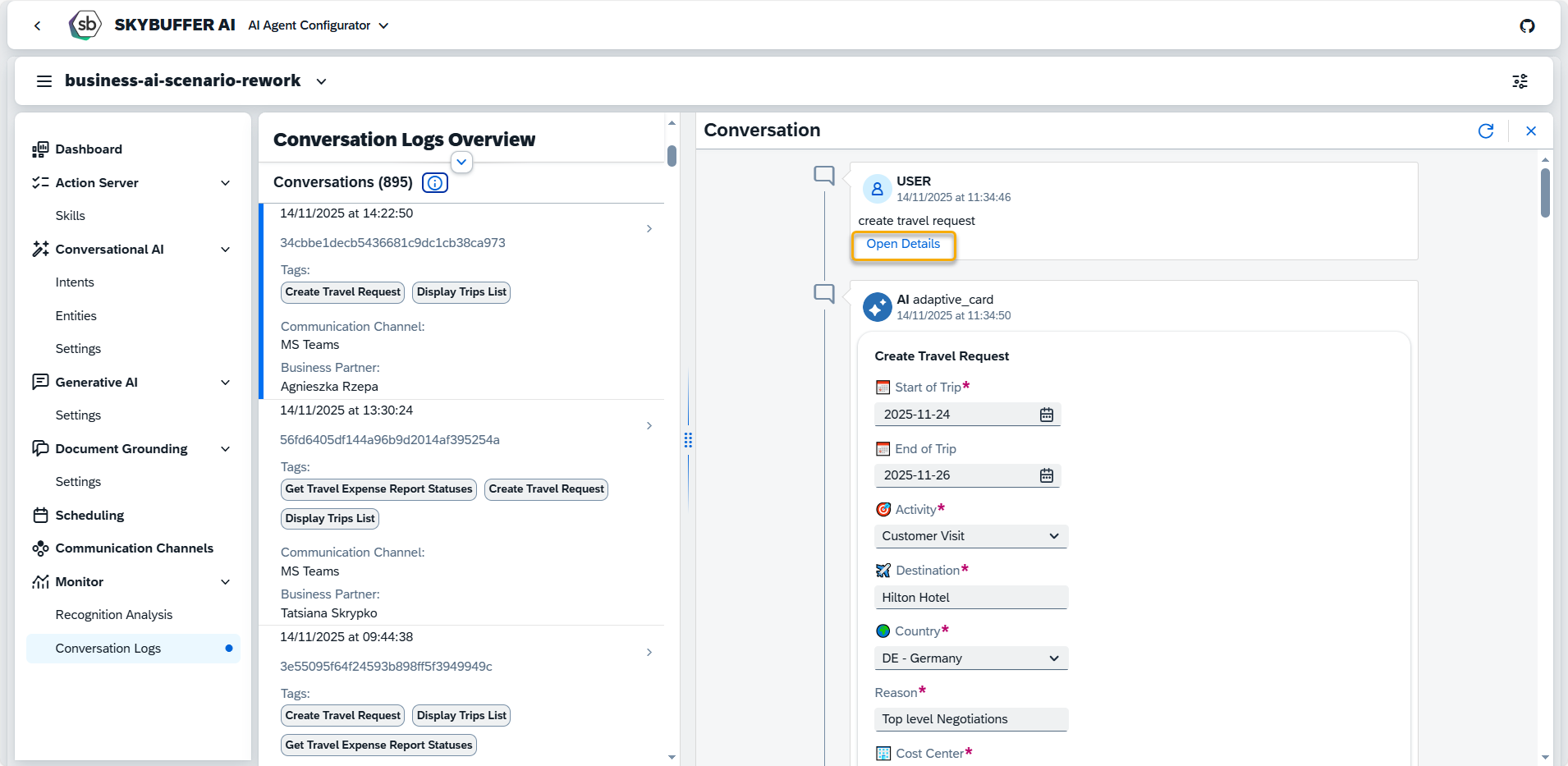Open the End of Trip calendar picker
Viewport: 1568px width, 766px height.
click(x=1046, y=475)
